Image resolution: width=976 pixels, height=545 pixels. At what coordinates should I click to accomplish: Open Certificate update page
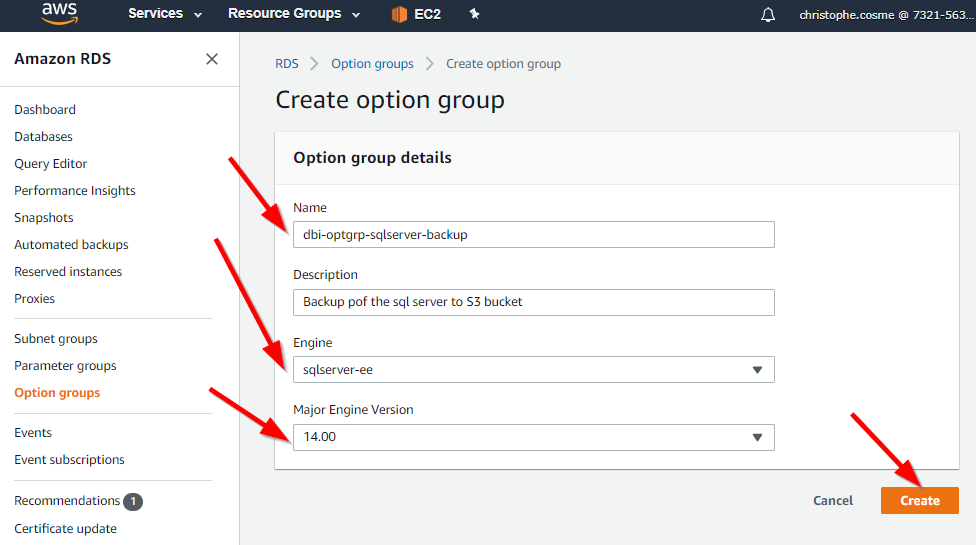pyautogui.click(x=65, y=529)
